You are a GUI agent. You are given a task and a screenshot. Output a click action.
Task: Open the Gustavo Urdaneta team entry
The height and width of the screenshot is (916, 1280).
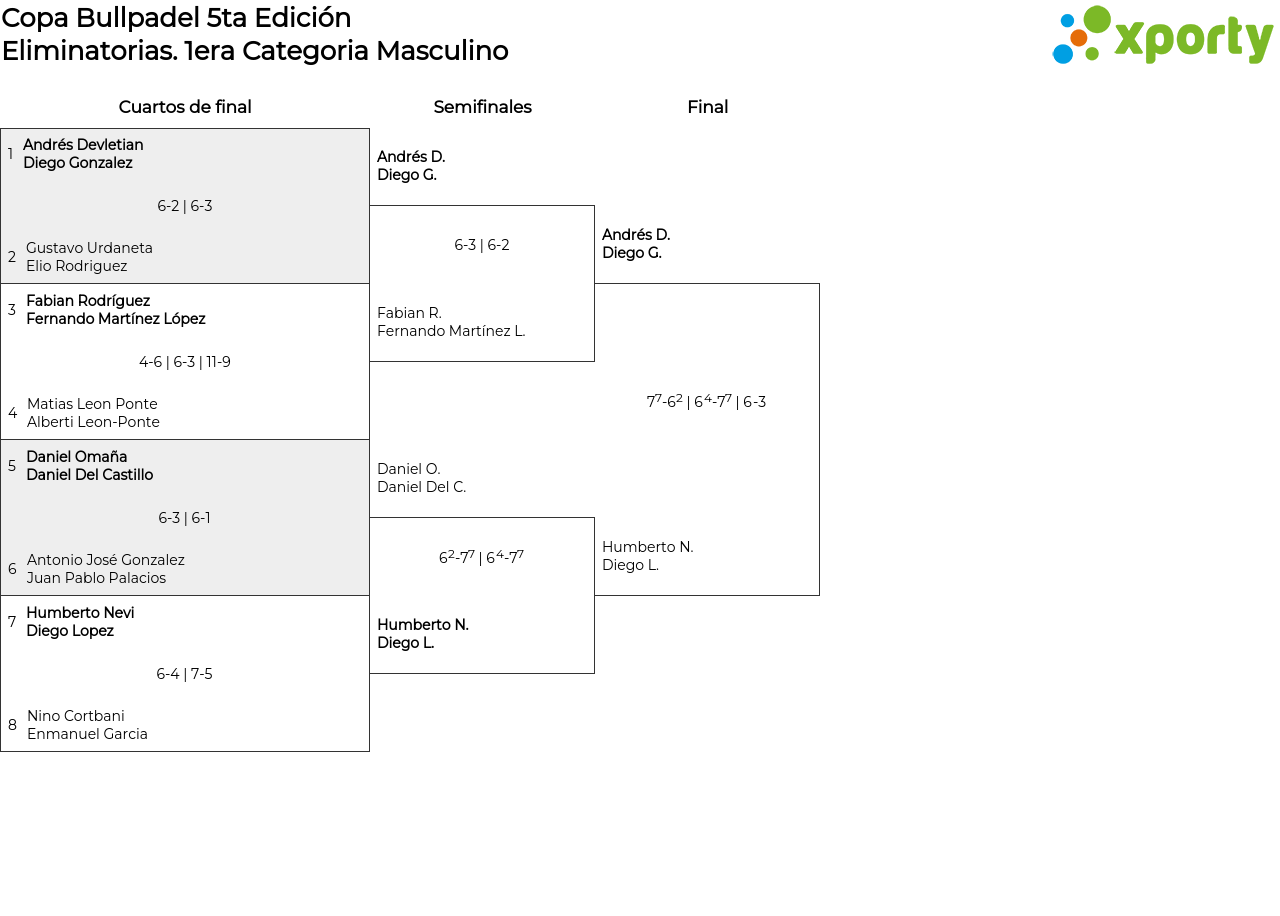tap(89, 257)
